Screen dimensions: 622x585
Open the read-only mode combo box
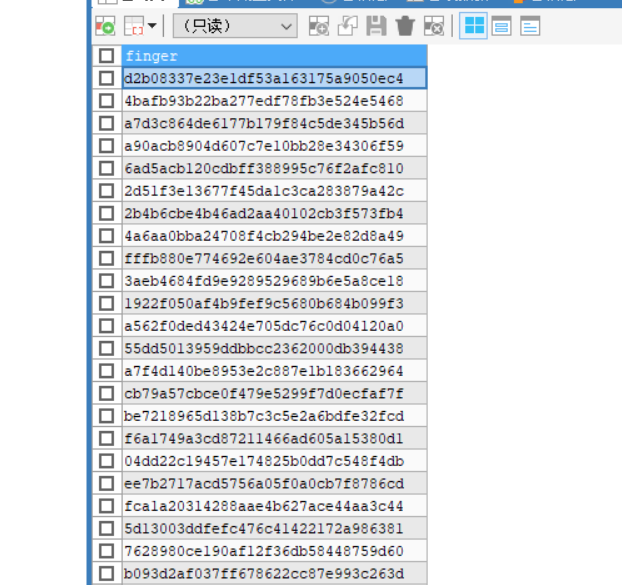(235, 26)
